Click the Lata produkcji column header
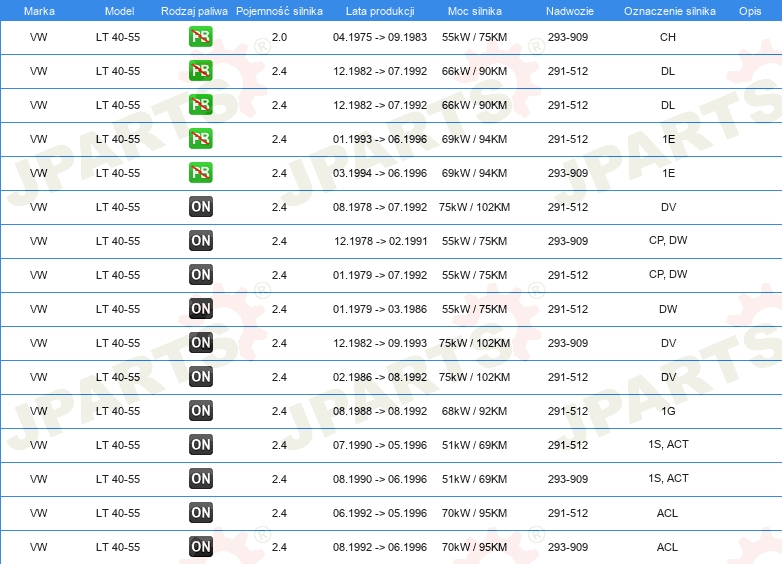The height and width of the screenshot is (564, 782). [380, 11]
